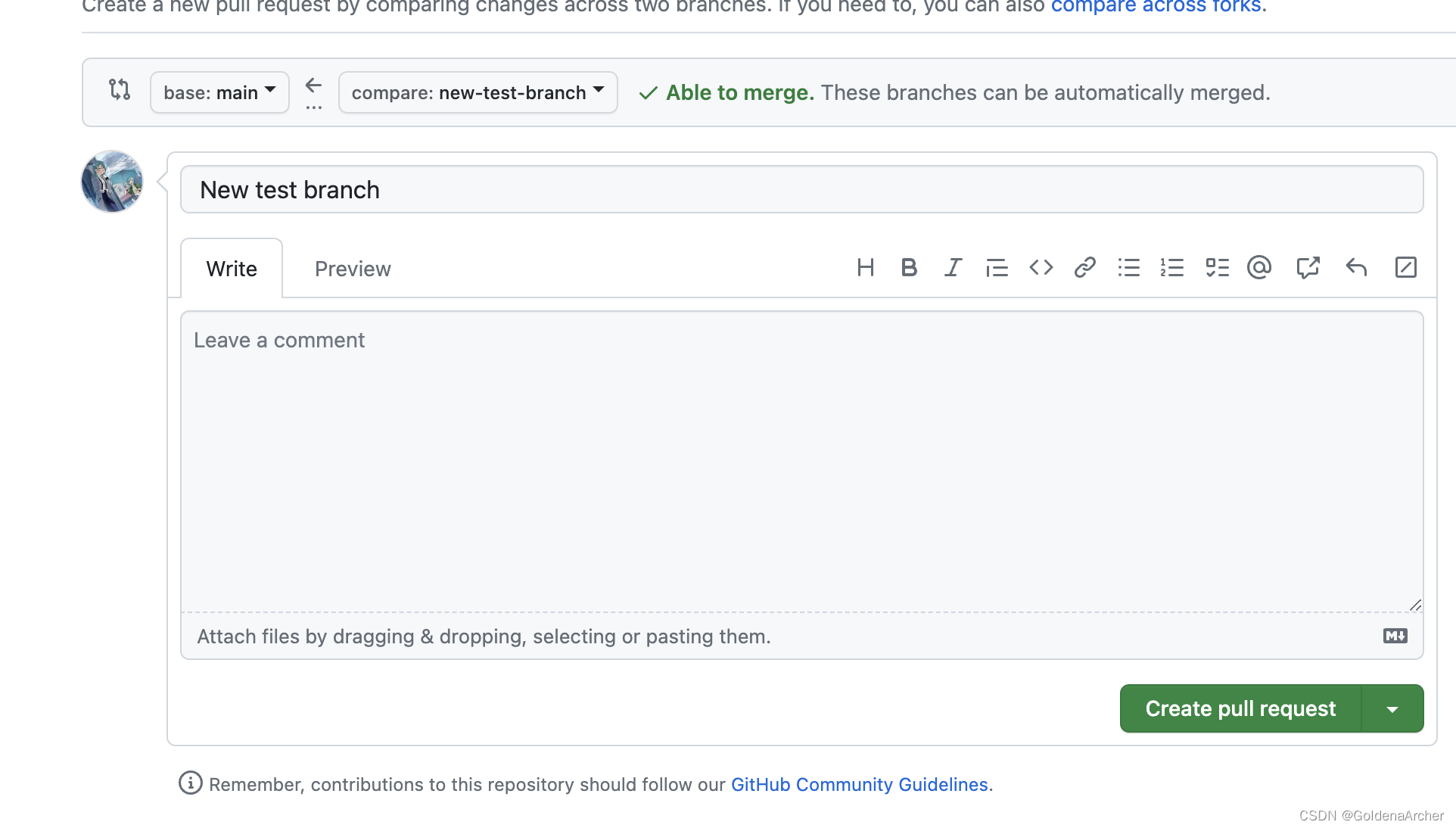Expand the Create pull request options arrow
Screen dimensions: 1456x828
pos(1392,709)
